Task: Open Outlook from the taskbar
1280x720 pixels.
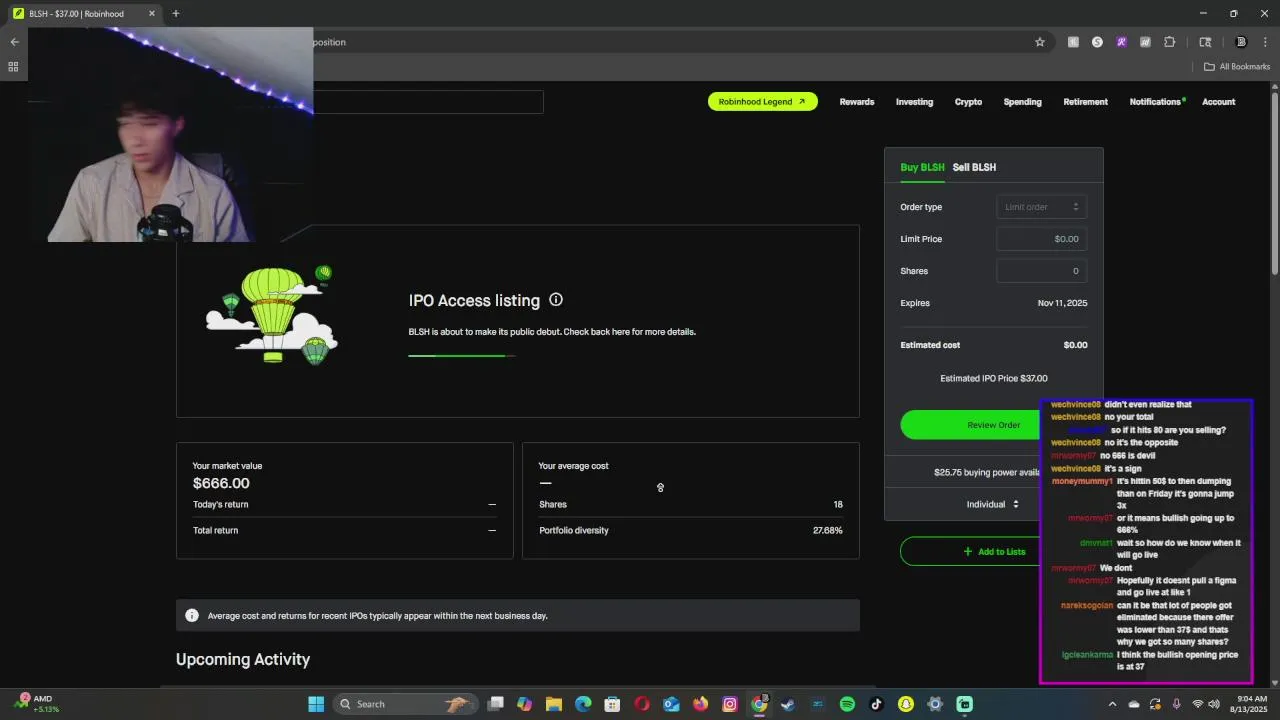Action: click(671, 704)
